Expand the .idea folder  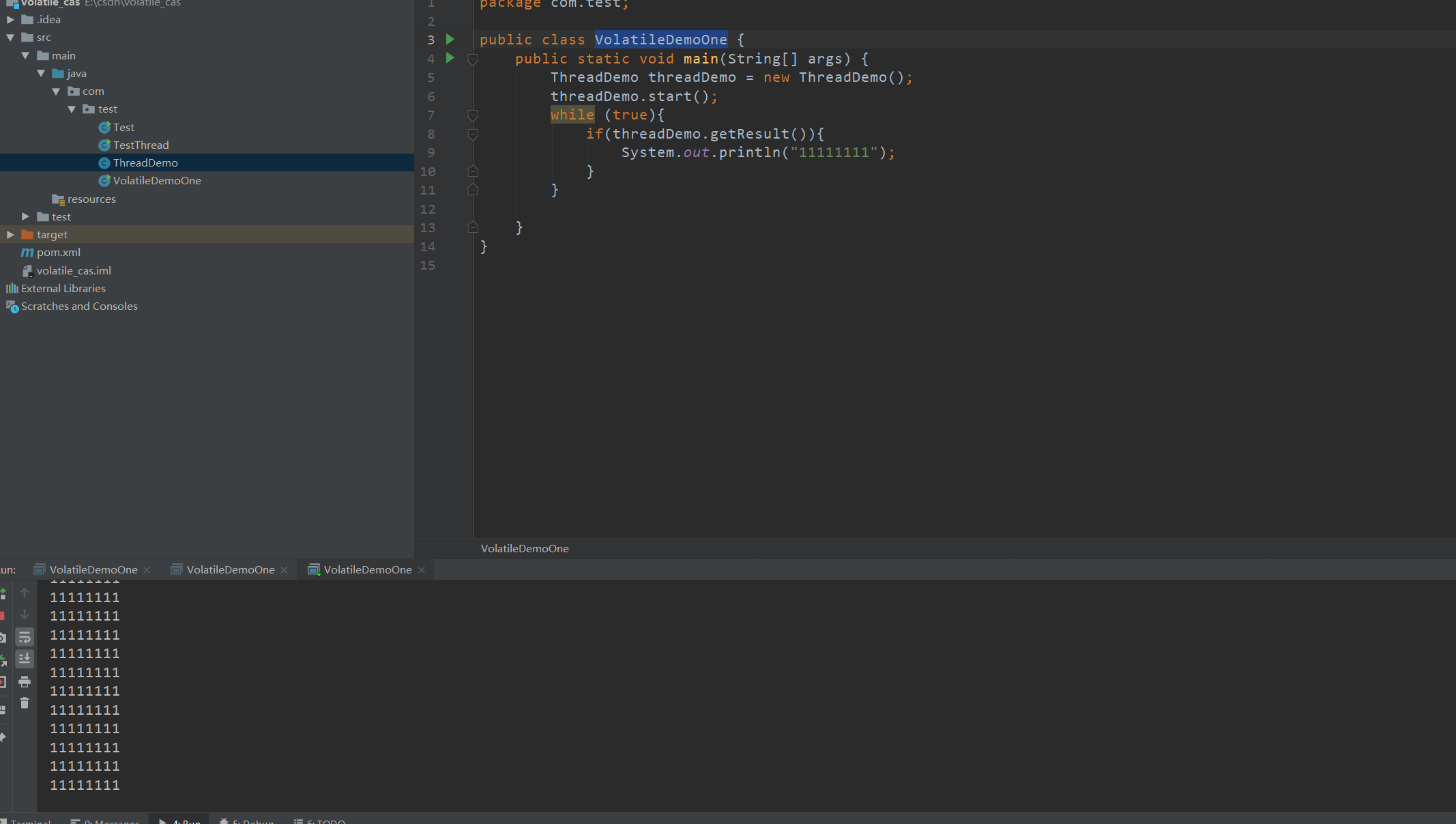10,20
